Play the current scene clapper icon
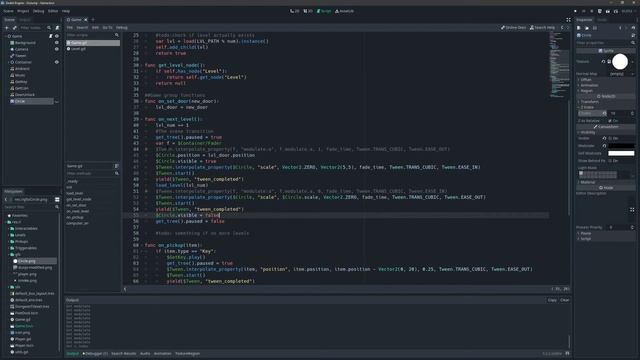Image resolution: width=640 pixels, height=360 pixels. [x=608, y=11]
